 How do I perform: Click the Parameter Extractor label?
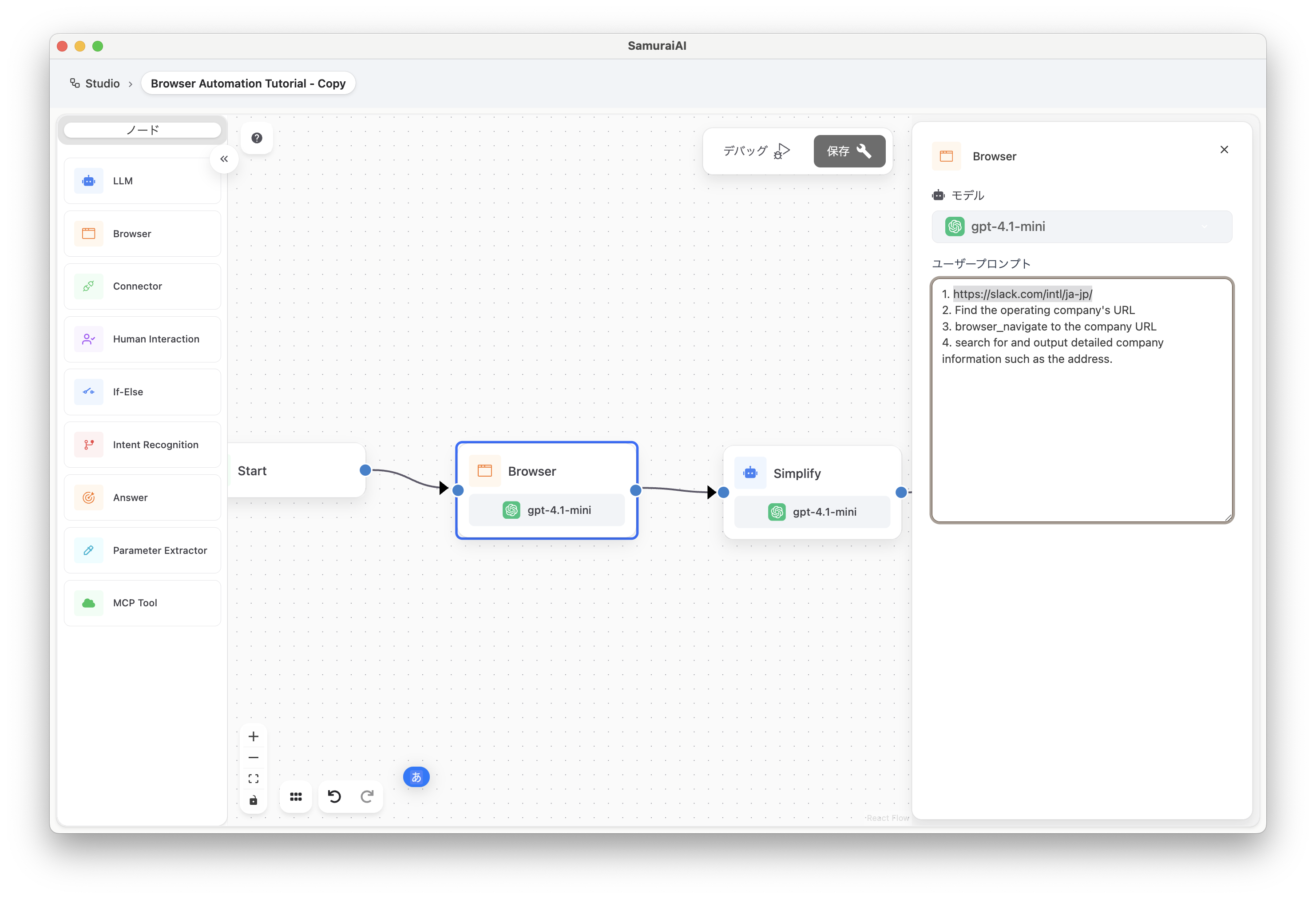point(160,551)
